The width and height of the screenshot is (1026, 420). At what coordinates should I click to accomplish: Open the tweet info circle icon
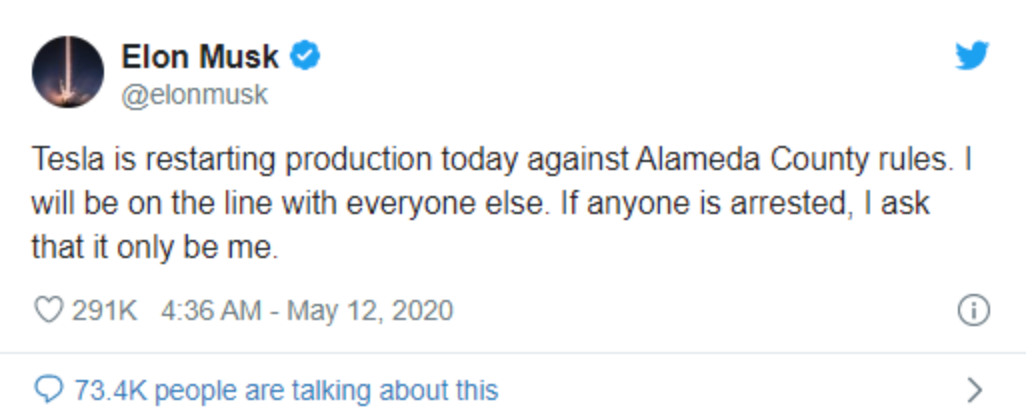tap(974, 310)
